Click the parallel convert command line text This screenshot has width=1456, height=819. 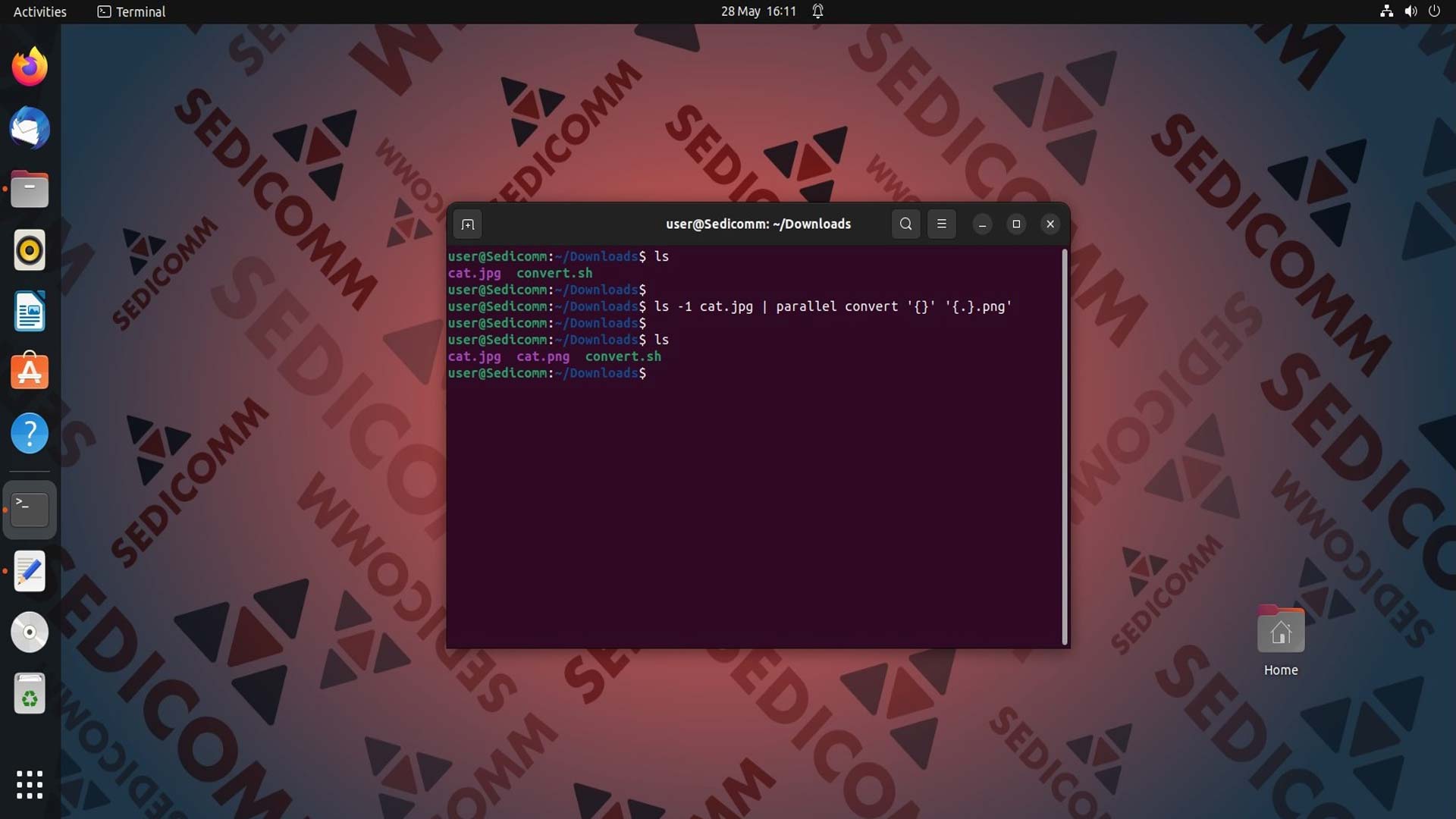click(x=833, y=306)
